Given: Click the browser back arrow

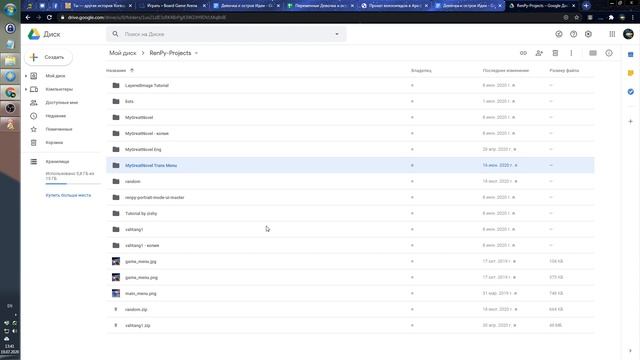Looking at the screenshot, I should (28, 18).
